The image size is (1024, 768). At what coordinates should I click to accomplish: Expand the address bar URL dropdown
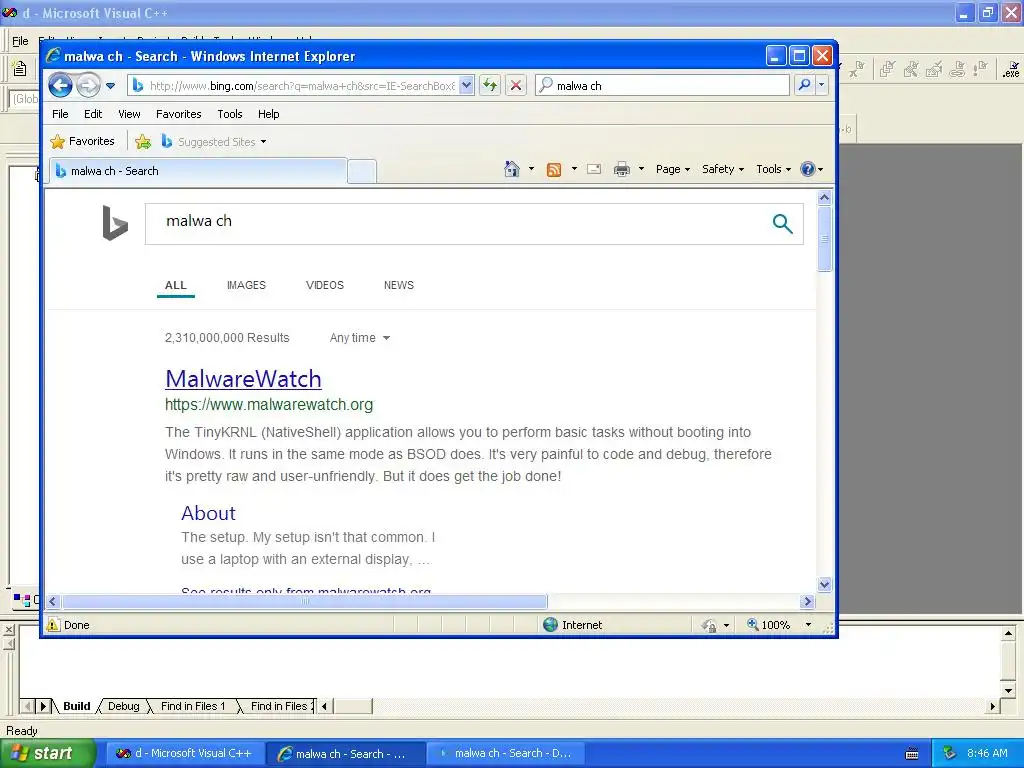tap(466, 86)
